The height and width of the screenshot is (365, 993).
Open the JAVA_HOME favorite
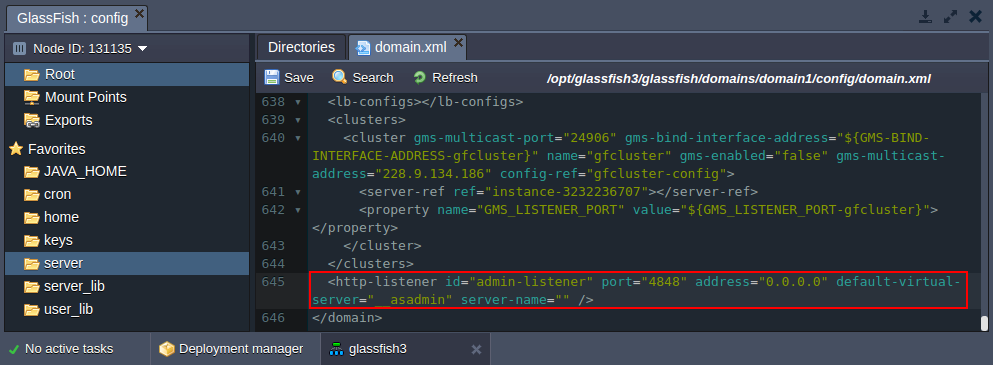tap(127, 172)
